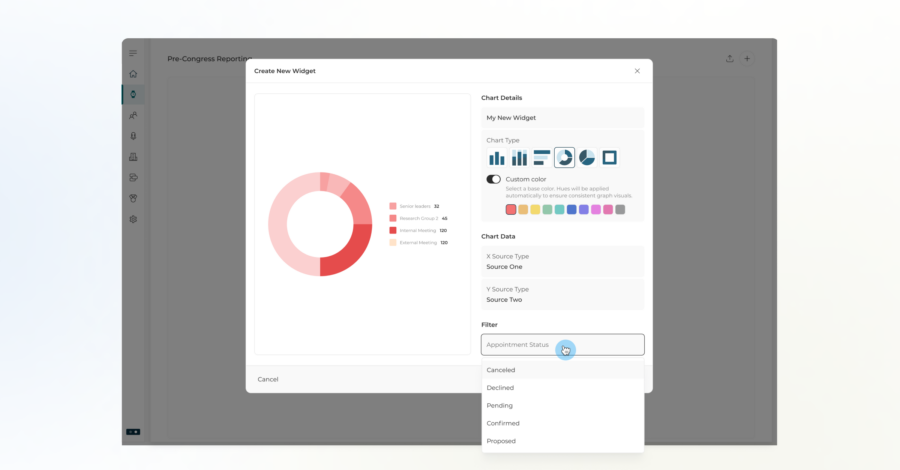
Task: Choose Declined from the status list
Action: click(x=562, y=388)
